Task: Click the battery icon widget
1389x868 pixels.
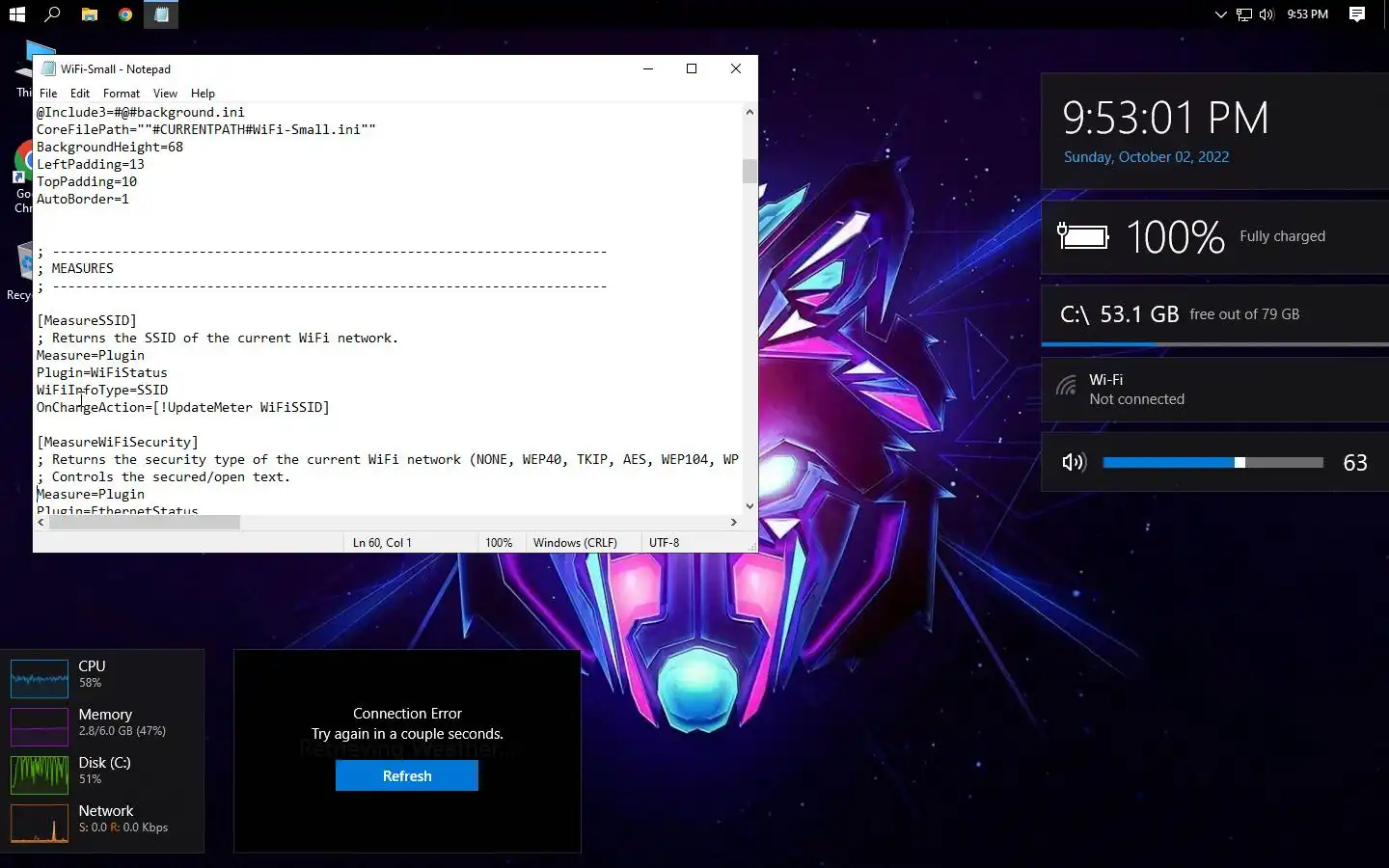Action: (1082, 236)
